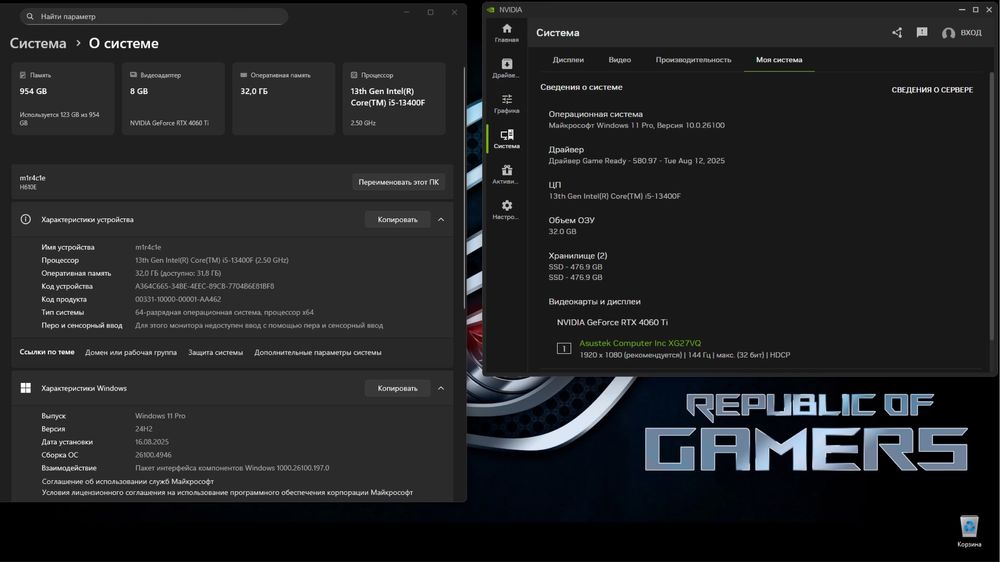
Task: Click the Система breadcrumb in Settings
Action: coord(38,43)
